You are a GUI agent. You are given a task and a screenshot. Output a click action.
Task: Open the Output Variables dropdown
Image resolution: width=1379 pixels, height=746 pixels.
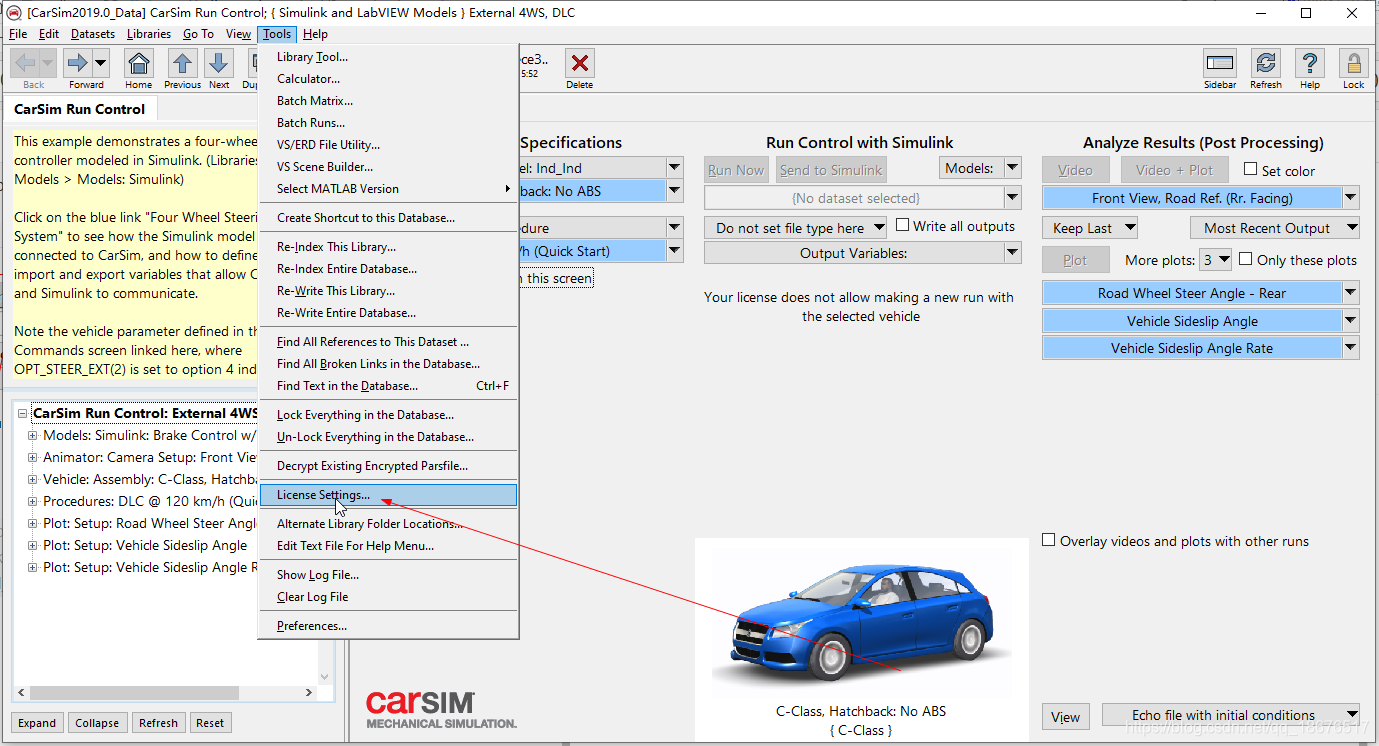point(862,254)
